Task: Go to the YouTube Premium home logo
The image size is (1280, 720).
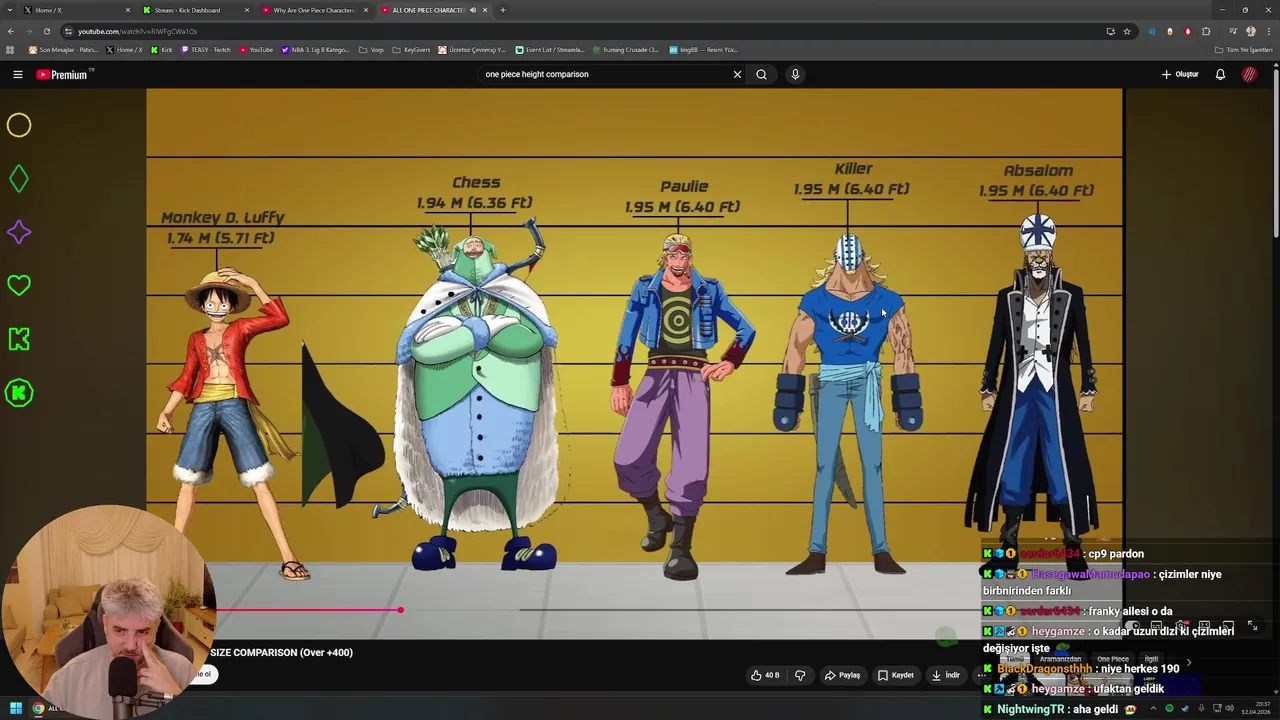Action: tap(62, 74)
